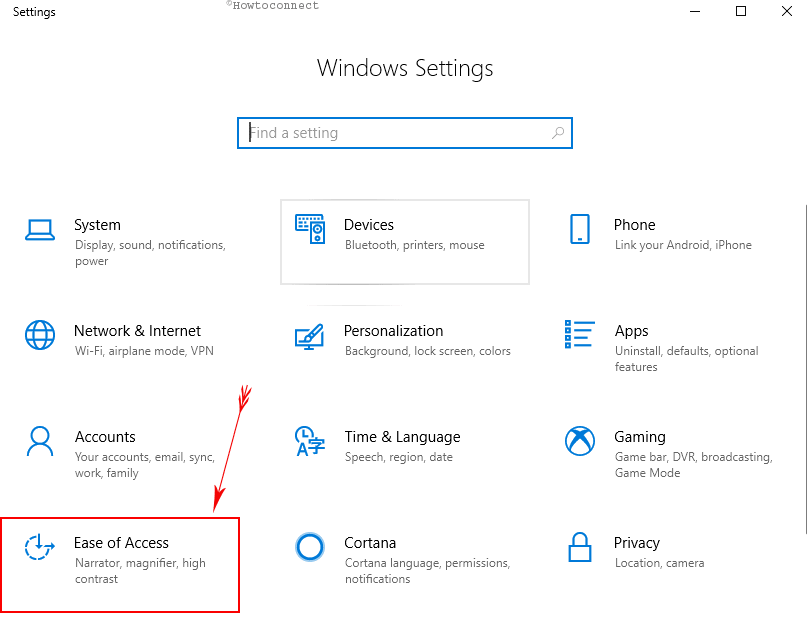The width and height of the screenshot is (807, 625).
Task: Open Network & Internet heading
Action: (137, 331)
